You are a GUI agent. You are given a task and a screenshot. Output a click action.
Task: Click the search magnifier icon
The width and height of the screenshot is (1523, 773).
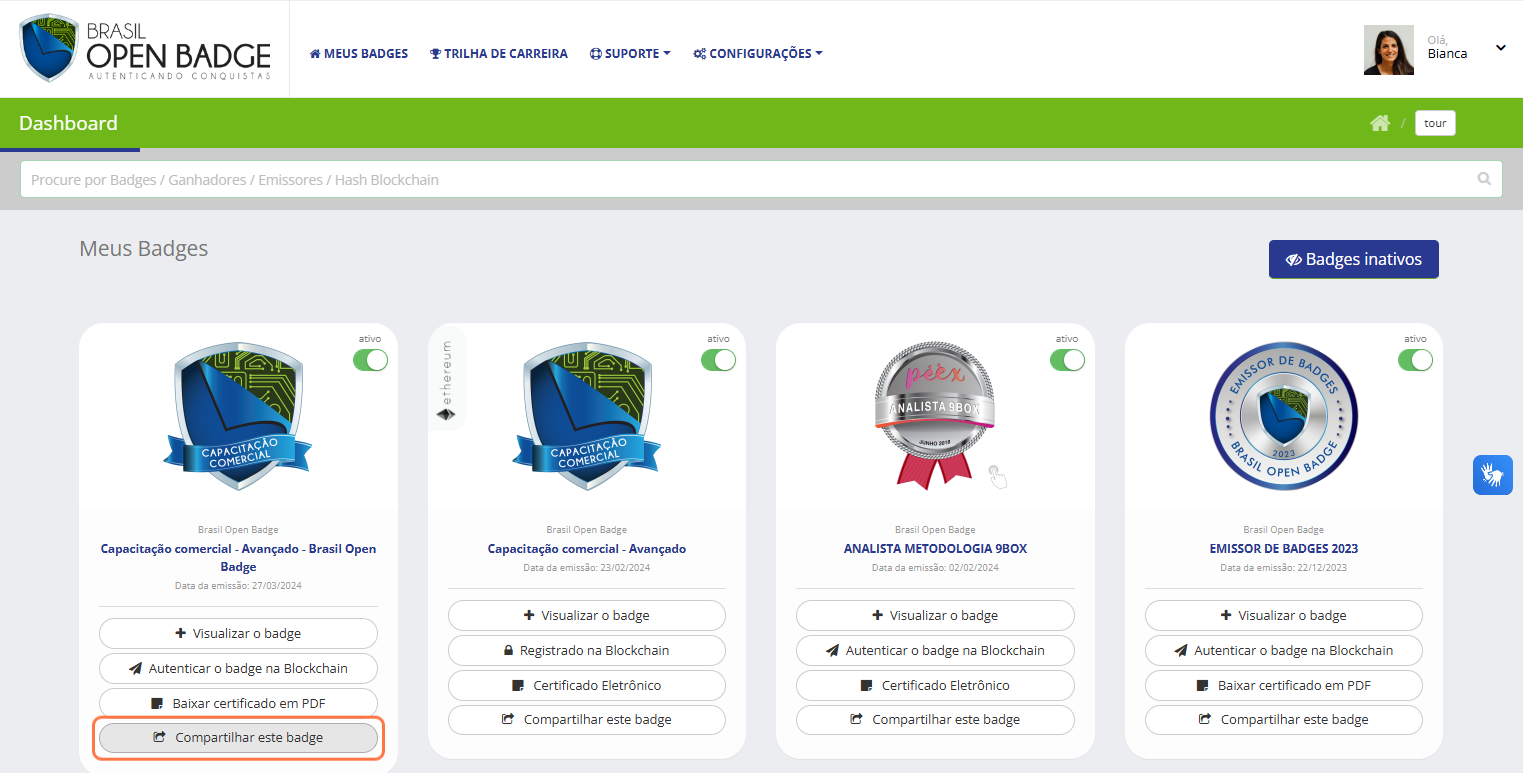(1484, 180)
